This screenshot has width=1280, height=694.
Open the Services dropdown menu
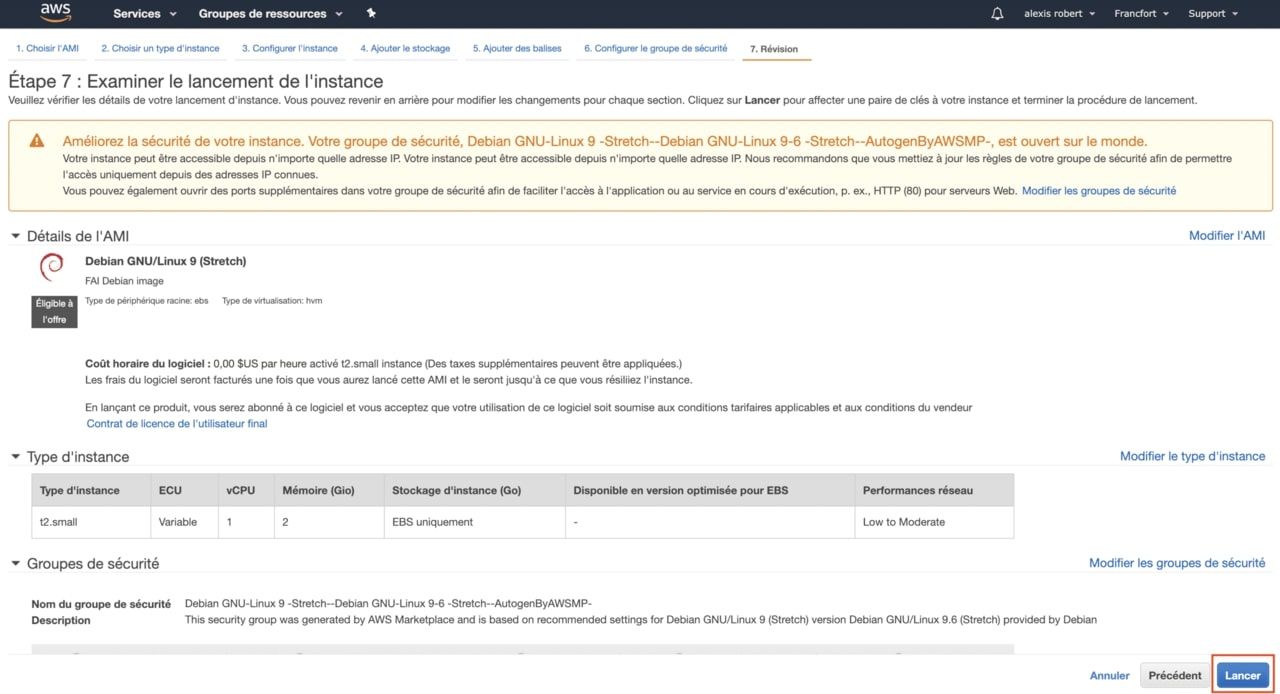coord(145,14)
